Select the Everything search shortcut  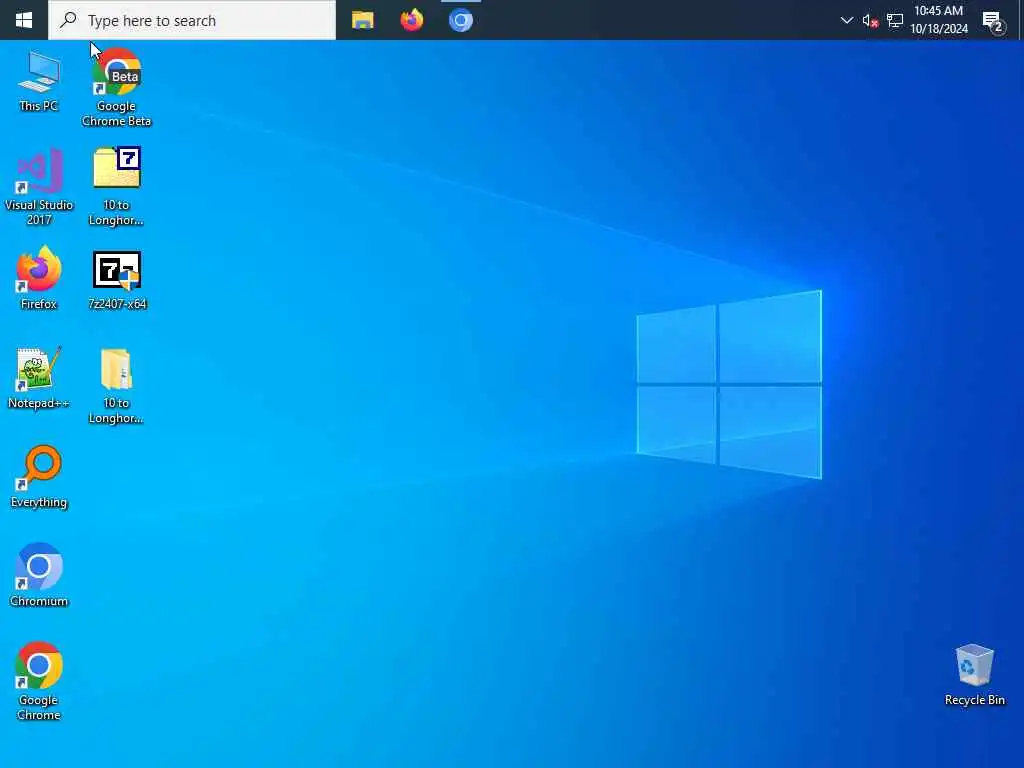tap(39, 477)
